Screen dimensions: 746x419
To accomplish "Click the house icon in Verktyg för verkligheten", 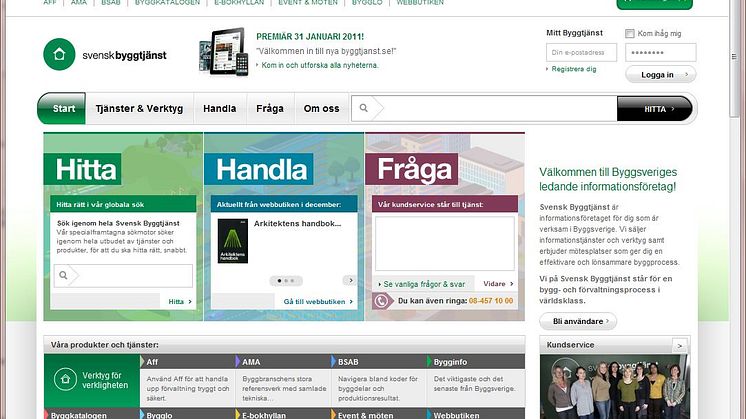I will click(x=65, y=379).
